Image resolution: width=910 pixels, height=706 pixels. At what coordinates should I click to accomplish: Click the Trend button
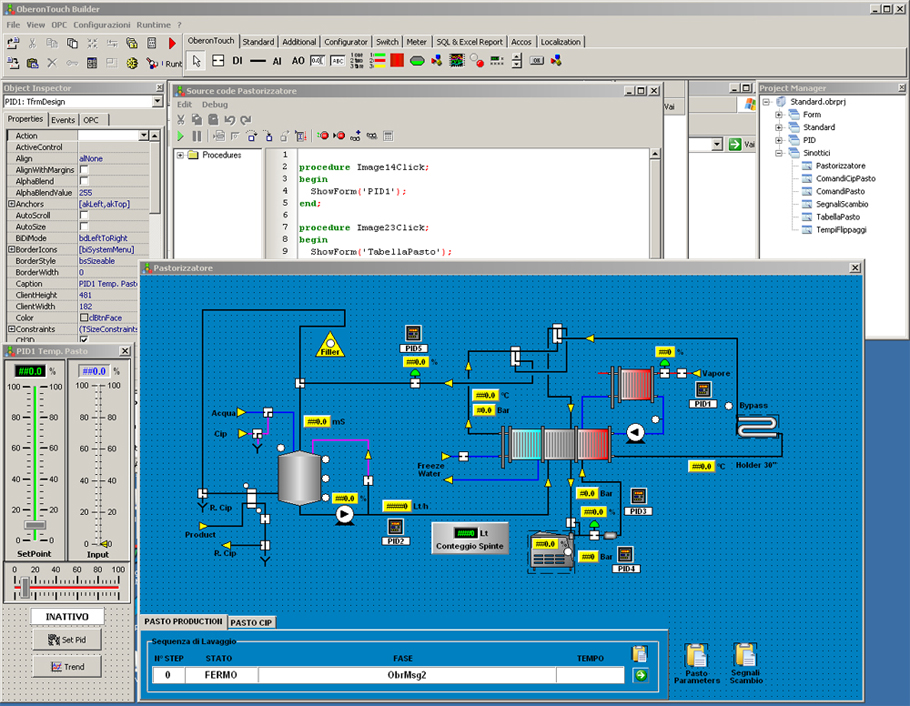[x=67, y=667]
